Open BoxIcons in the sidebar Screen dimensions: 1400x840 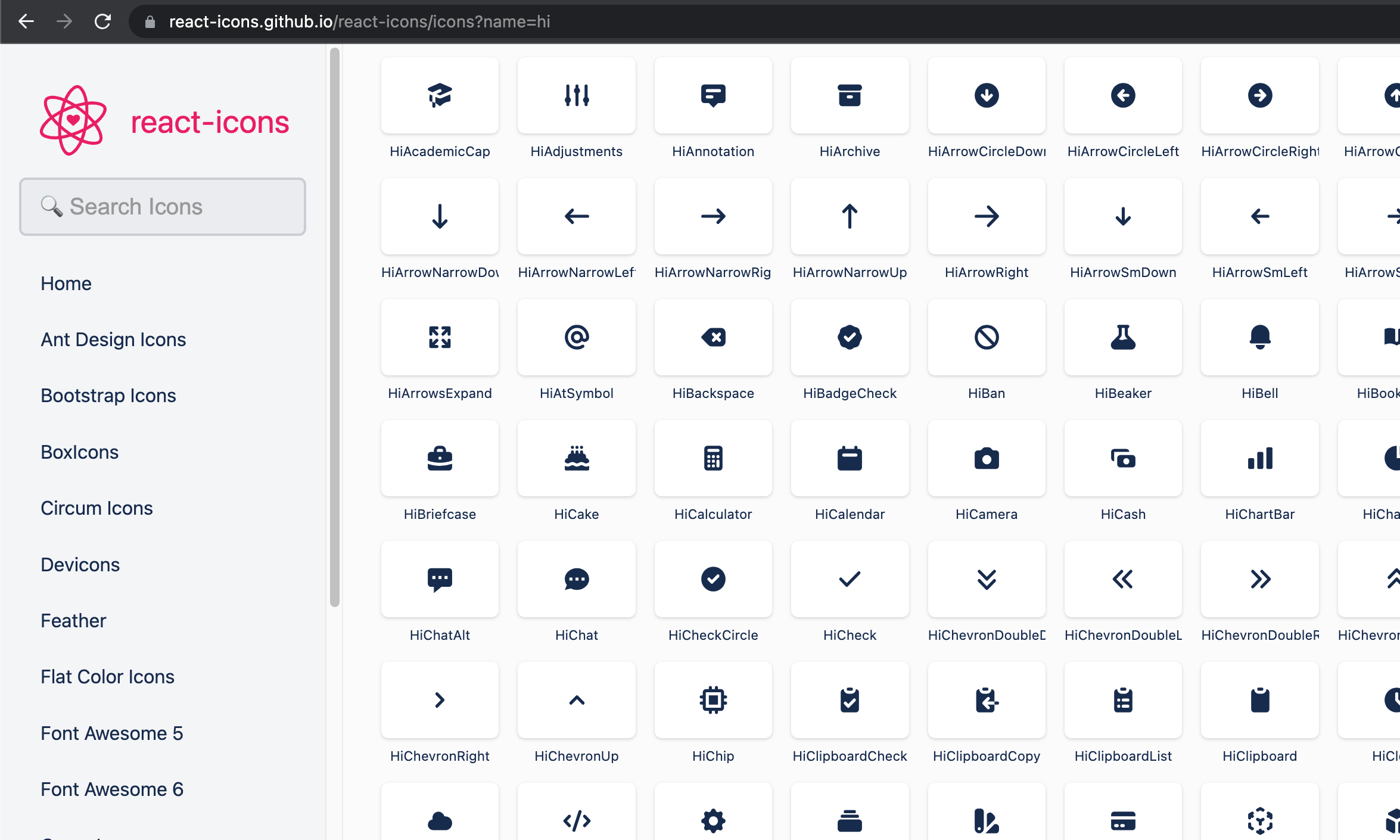[80, 452]
